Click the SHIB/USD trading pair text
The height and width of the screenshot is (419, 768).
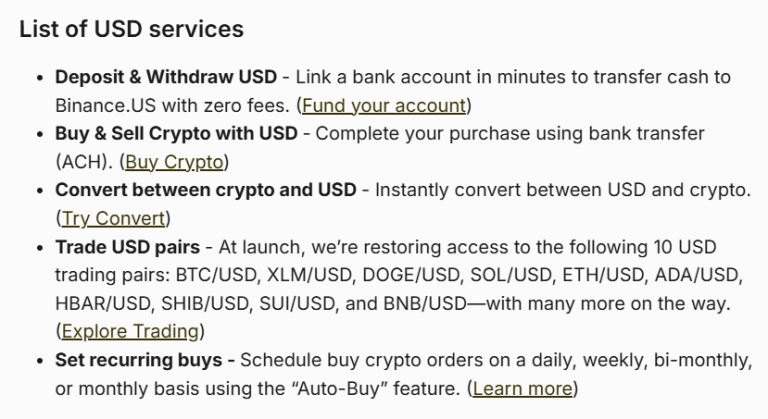pyautogui.click(x=205, y=303)
